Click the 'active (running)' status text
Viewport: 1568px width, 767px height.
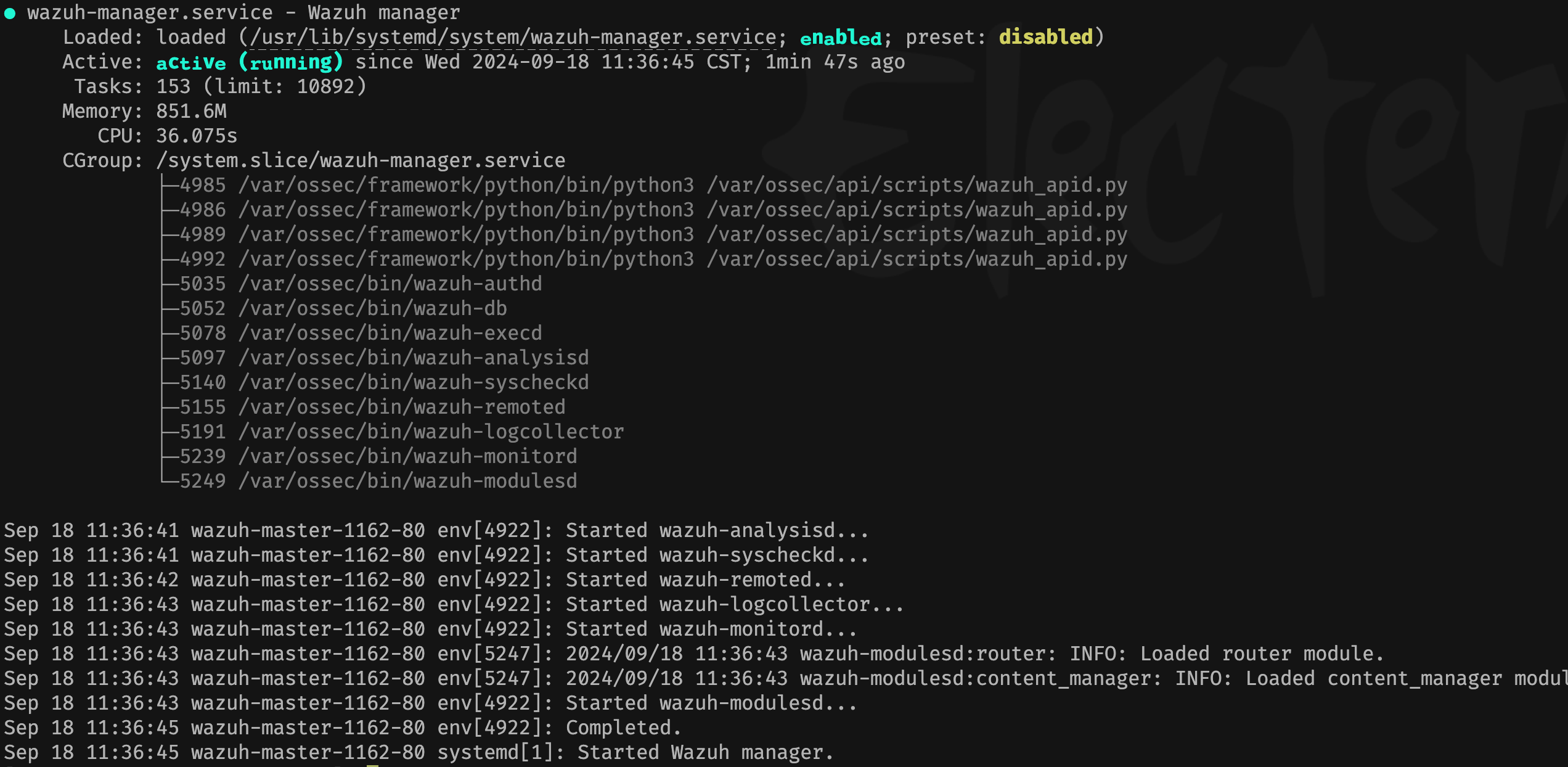(249, 62)
